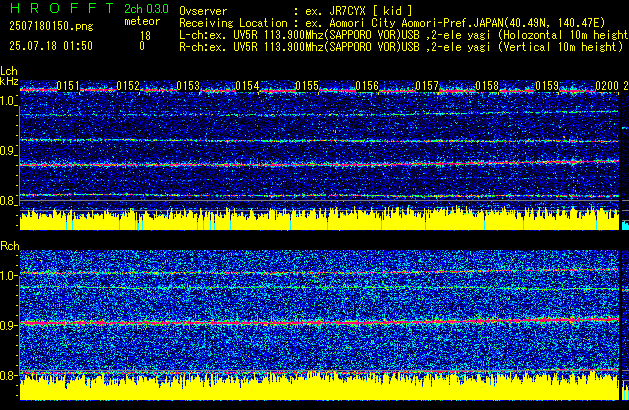The image size is (629, 410).
Task: Choose the 0159 time marker
Action: point(547,86)
